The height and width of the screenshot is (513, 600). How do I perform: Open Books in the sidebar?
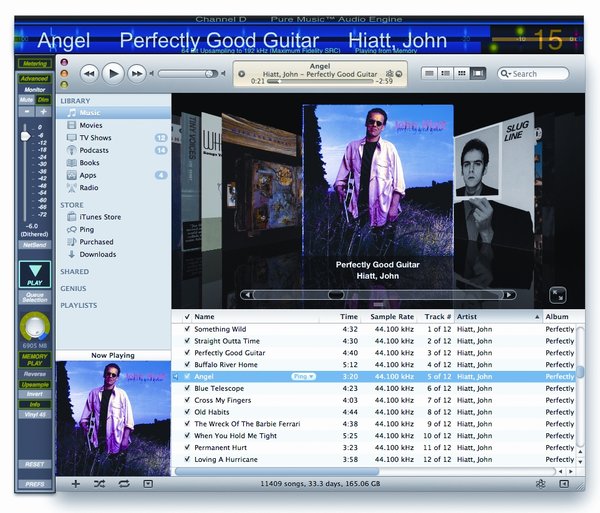tap(113, 163)
